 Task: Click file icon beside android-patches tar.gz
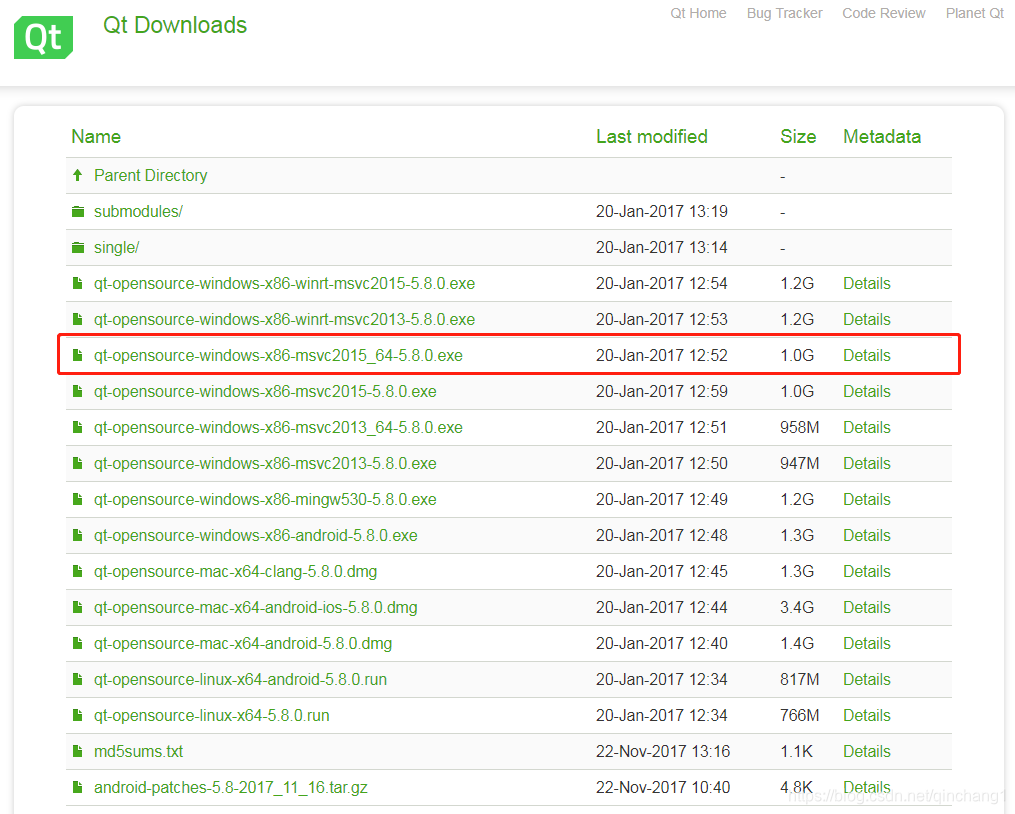point(78,787)
